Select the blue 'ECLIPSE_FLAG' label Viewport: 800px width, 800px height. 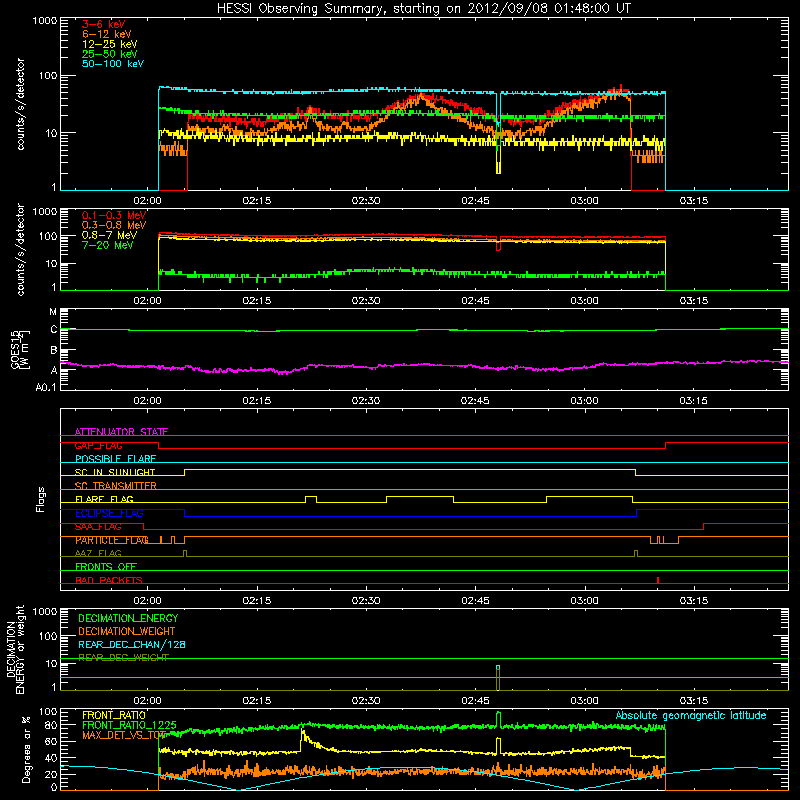click(109, 513)
